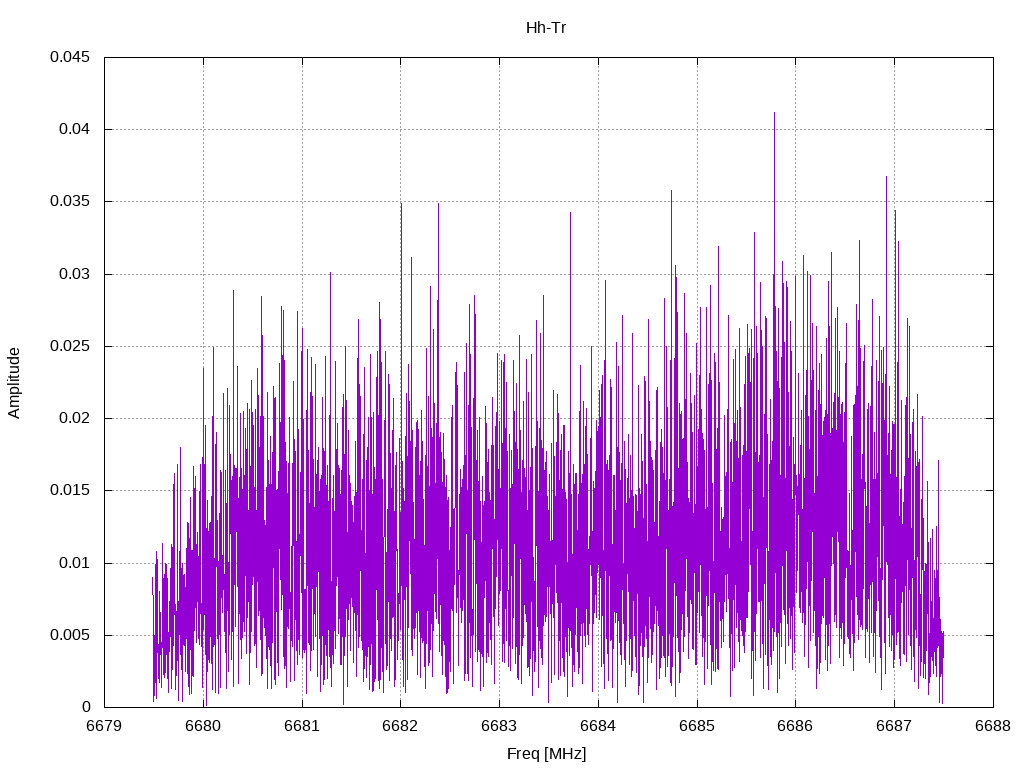1024x768 pixels.
Task: Click the x-axis tick label 6687
Action: point(894,726)
